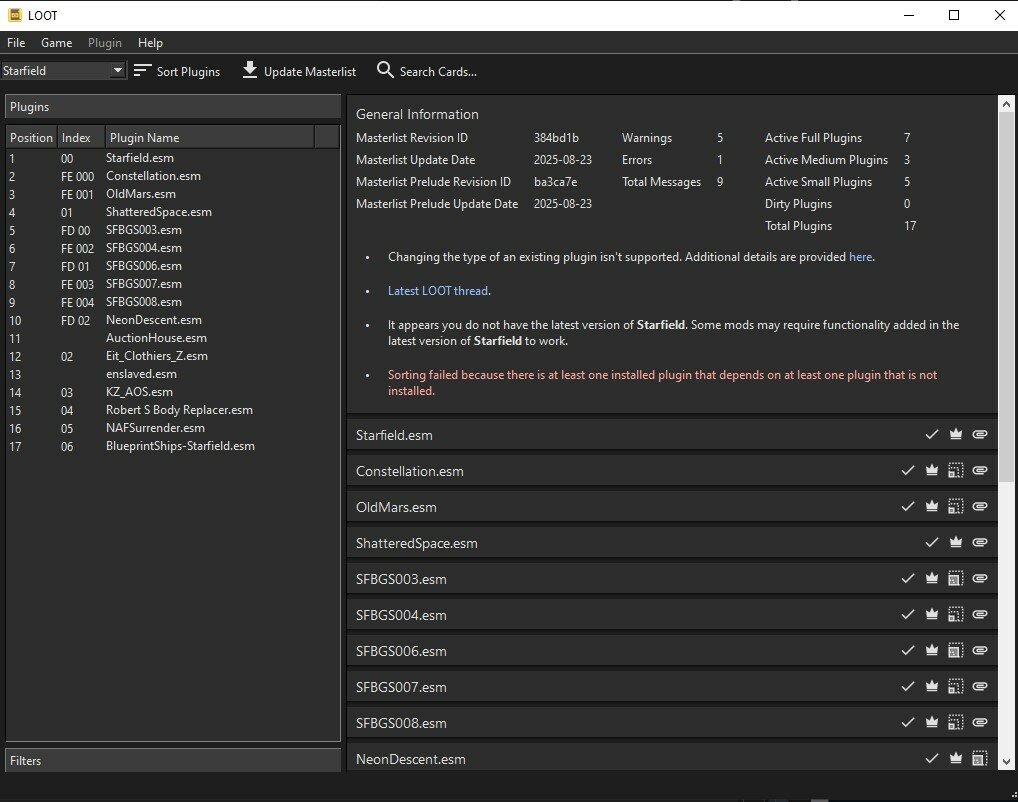Click active checkmark icon on Starfield.esm card
1018x802 pixels.
tap(932, 434)
